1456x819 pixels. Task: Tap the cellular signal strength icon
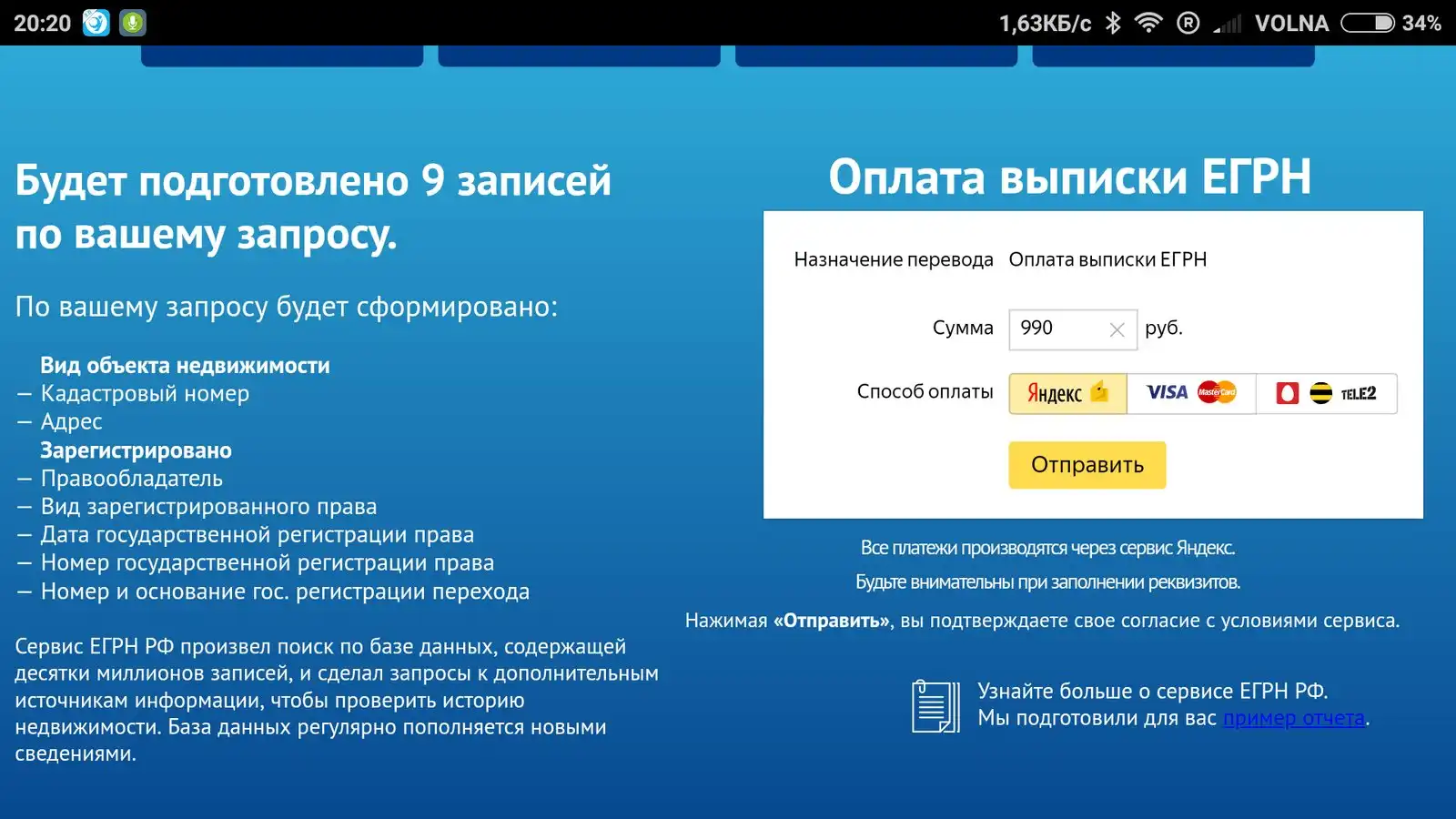pos(1228,23)
